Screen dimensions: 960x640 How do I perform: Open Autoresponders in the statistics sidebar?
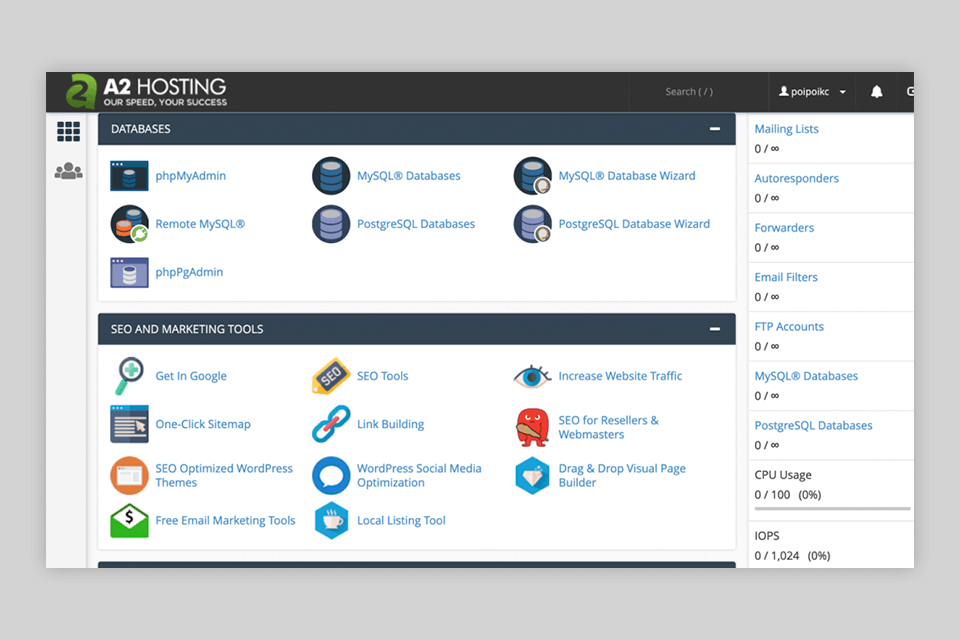(797, 179)
